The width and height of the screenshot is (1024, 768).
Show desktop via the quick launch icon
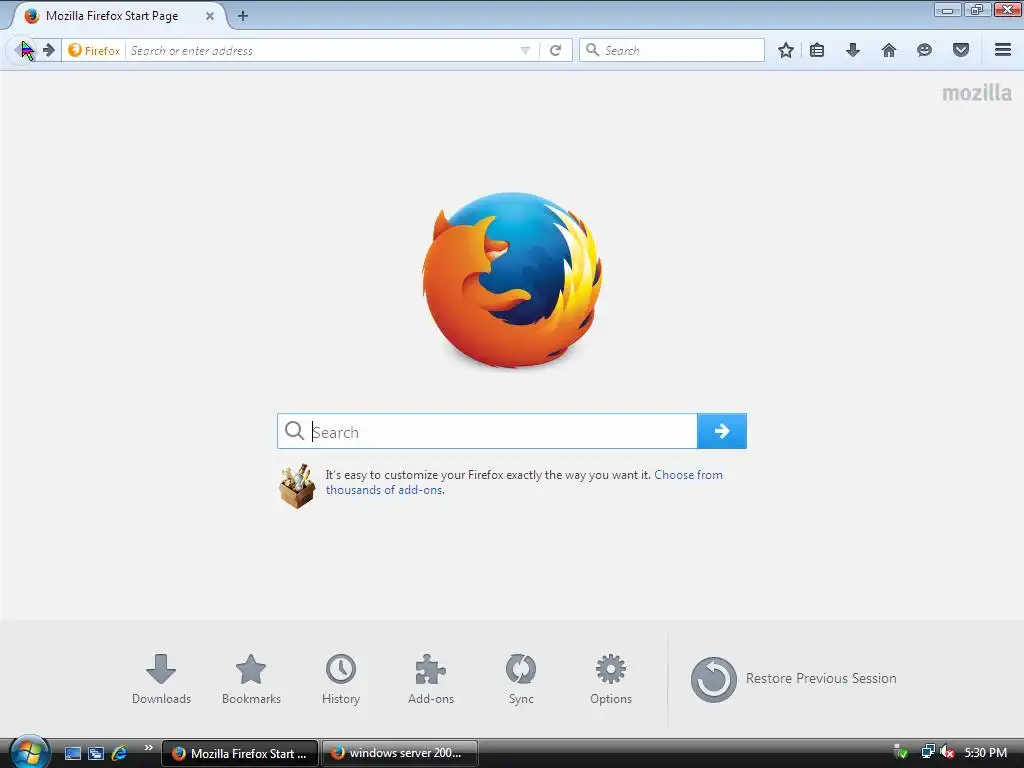coord(73,754)
